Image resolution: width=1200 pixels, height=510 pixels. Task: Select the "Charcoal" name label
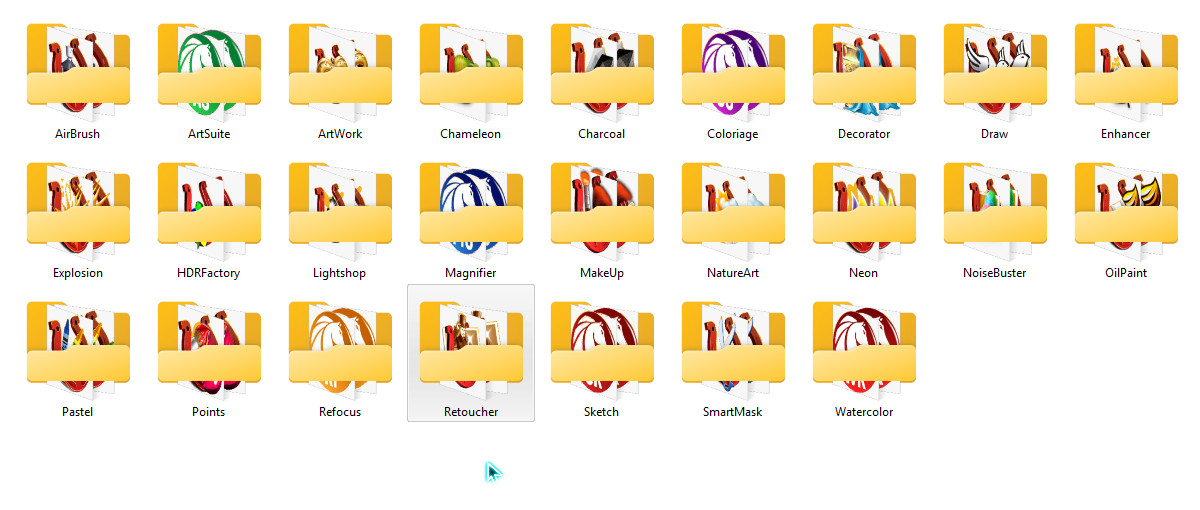point(602,134)
